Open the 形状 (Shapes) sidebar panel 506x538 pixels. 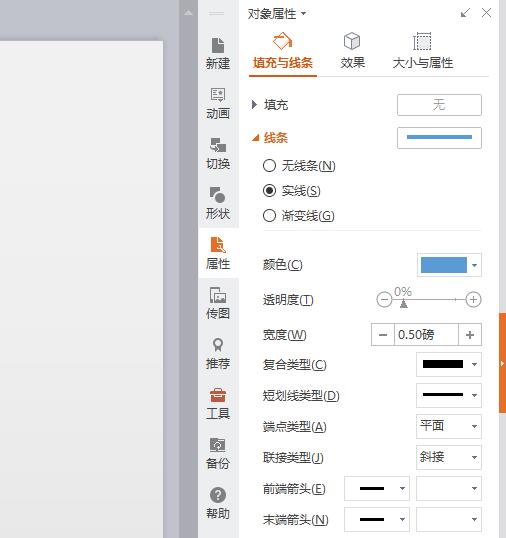point(218,203)
